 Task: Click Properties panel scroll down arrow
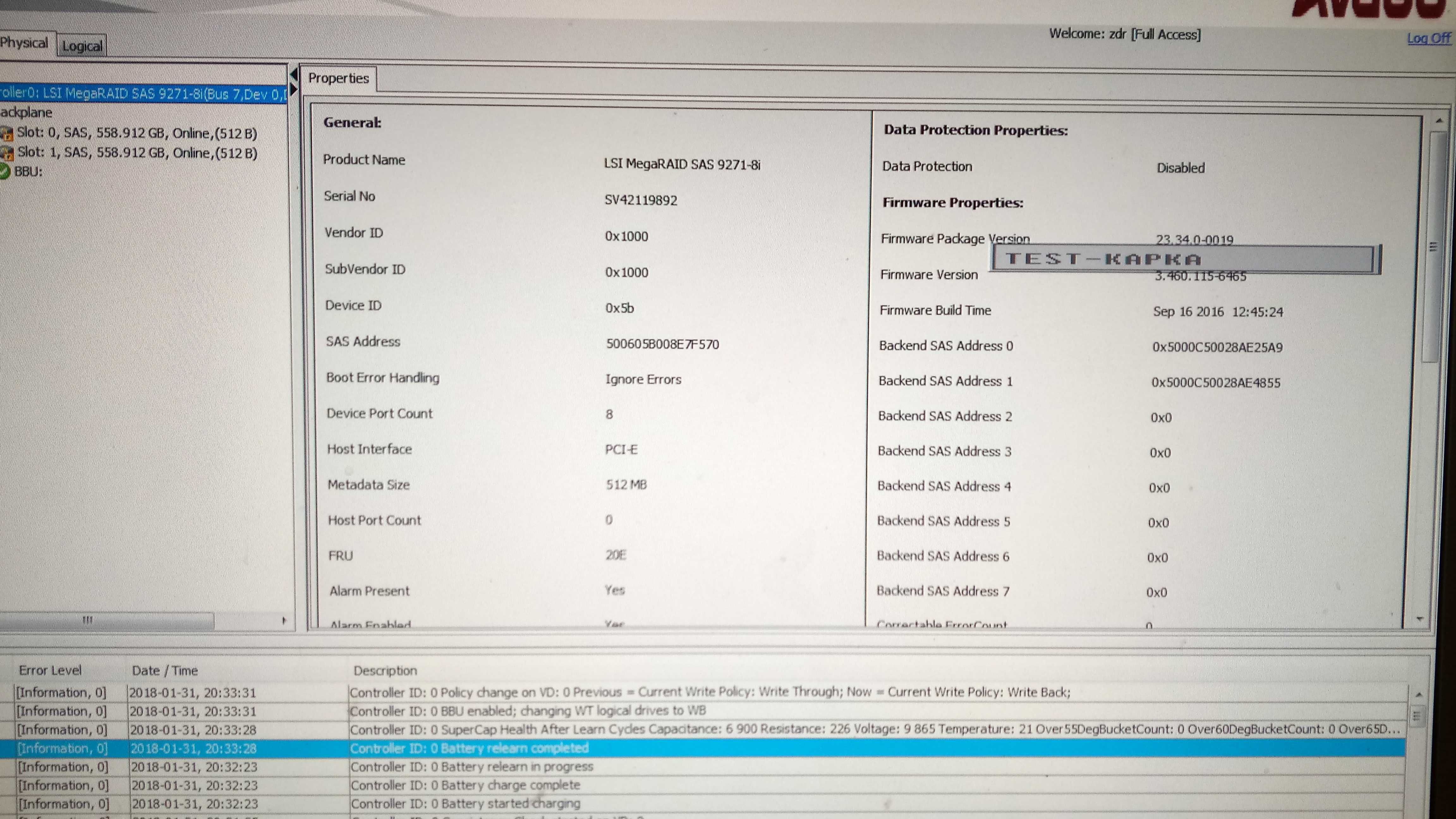pos(1419,620)
